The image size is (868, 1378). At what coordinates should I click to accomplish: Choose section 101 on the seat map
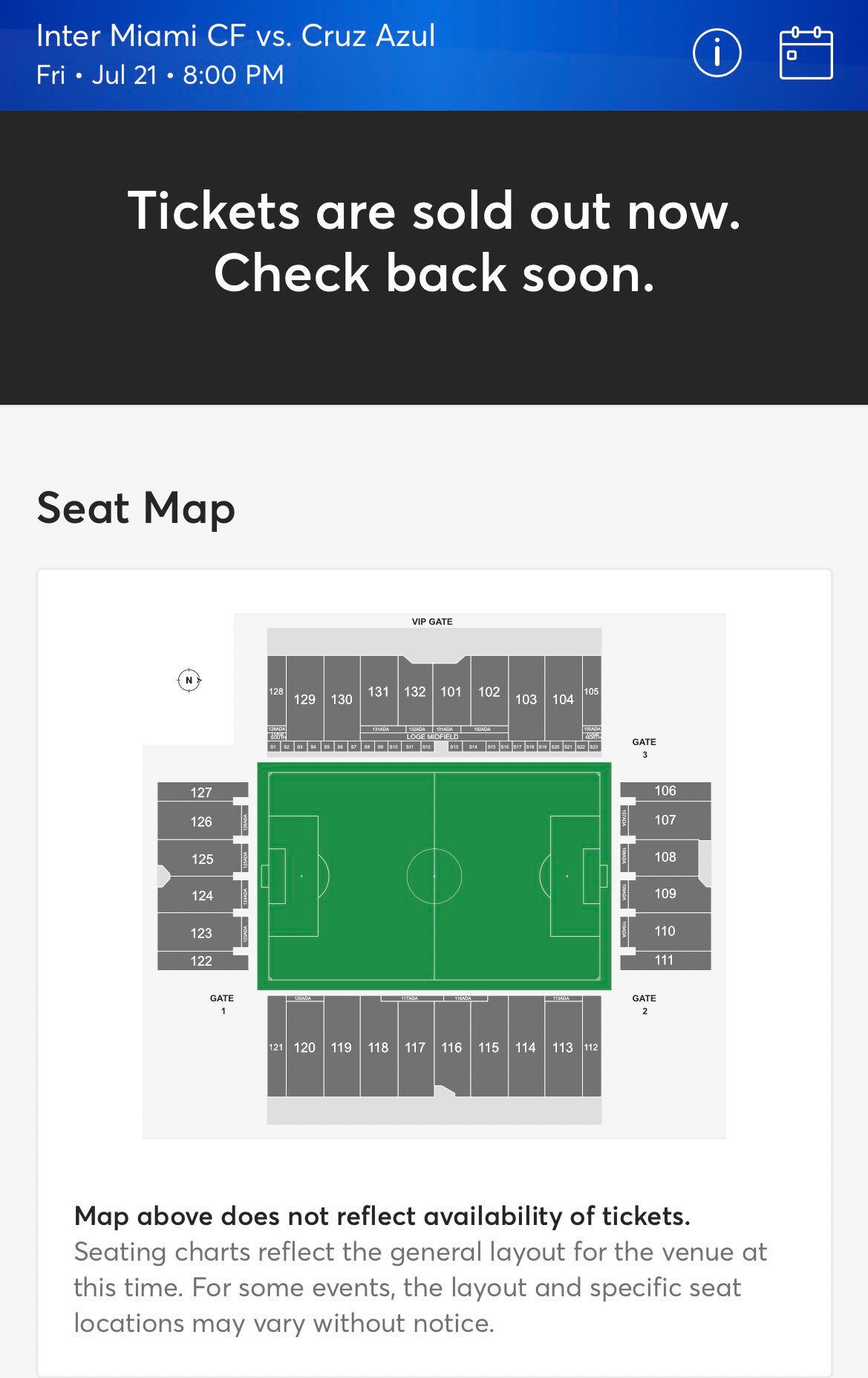[451, 692]
